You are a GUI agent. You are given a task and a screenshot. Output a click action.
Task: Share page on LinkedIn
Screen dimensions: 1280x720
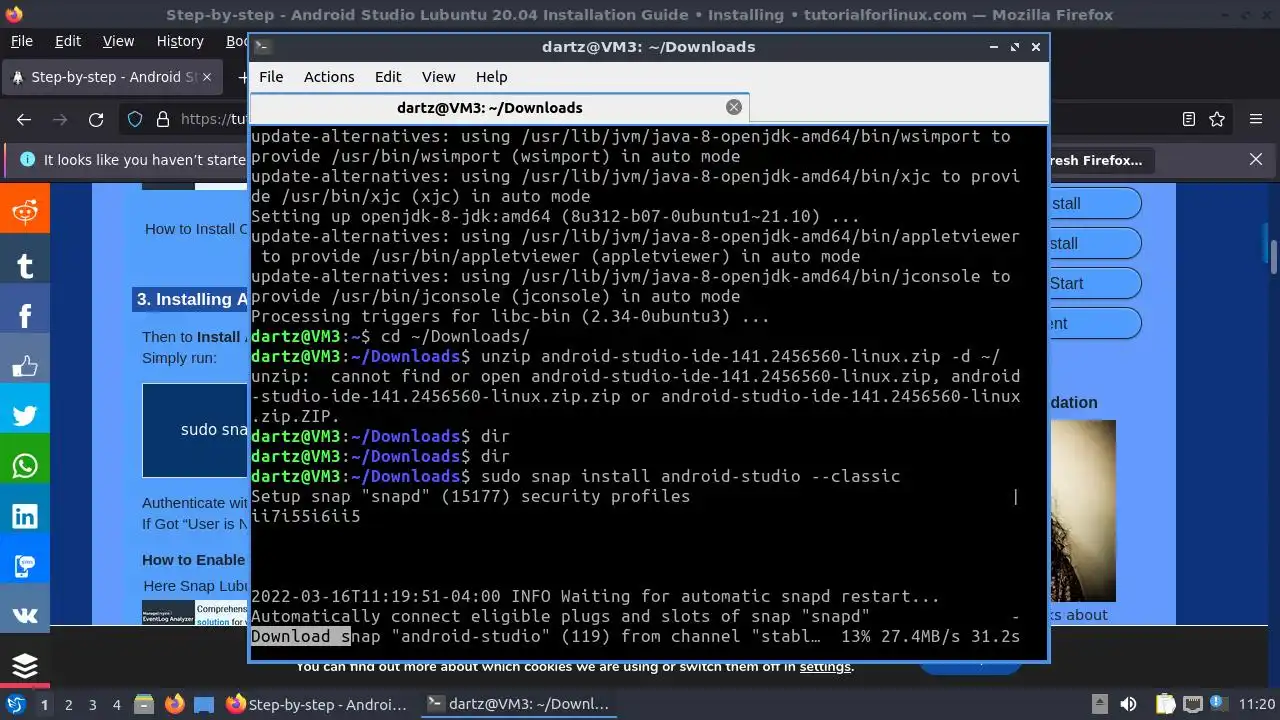[25, 516]
